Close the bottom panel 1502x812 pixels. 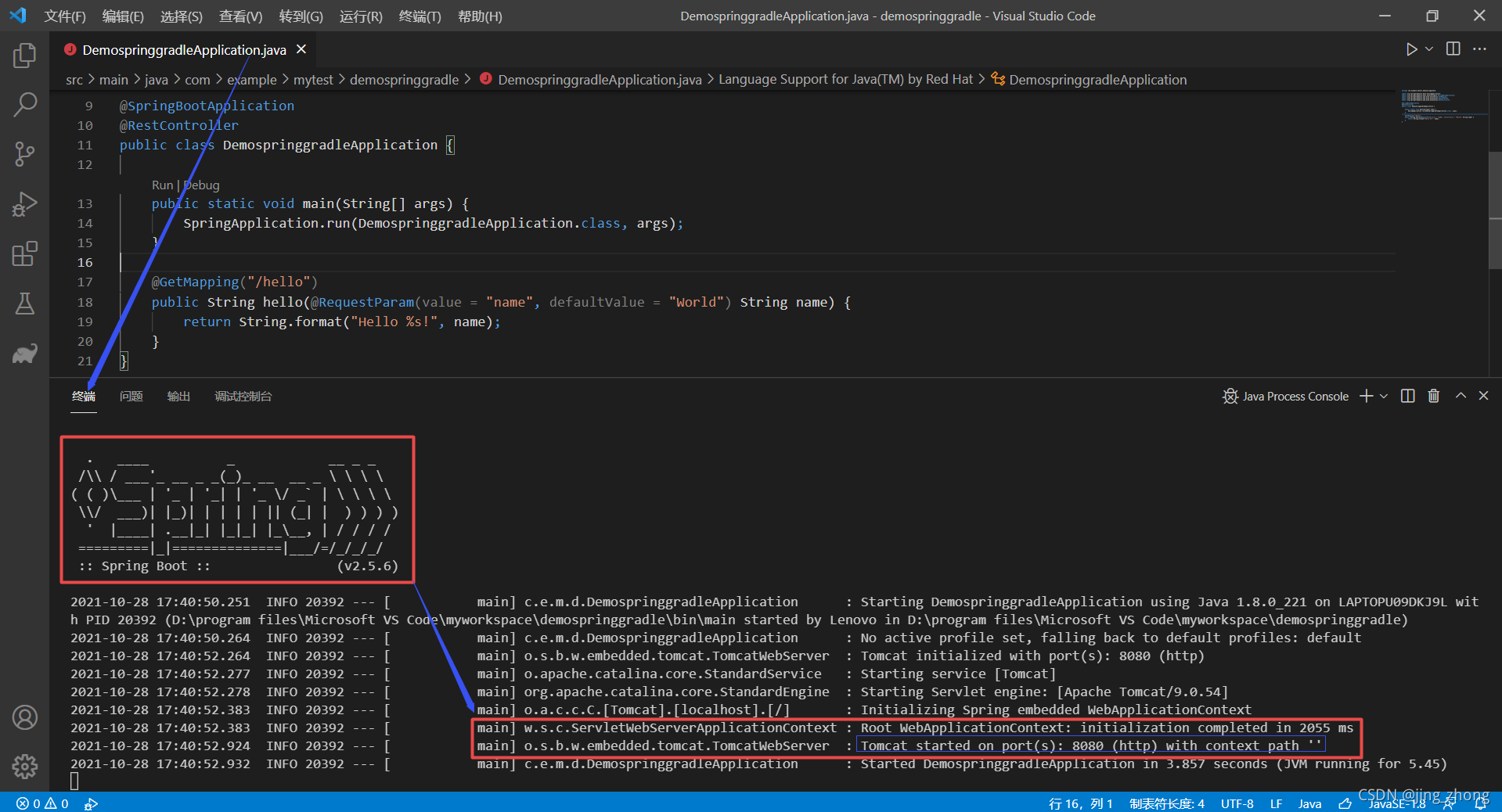coord(1483,397)
